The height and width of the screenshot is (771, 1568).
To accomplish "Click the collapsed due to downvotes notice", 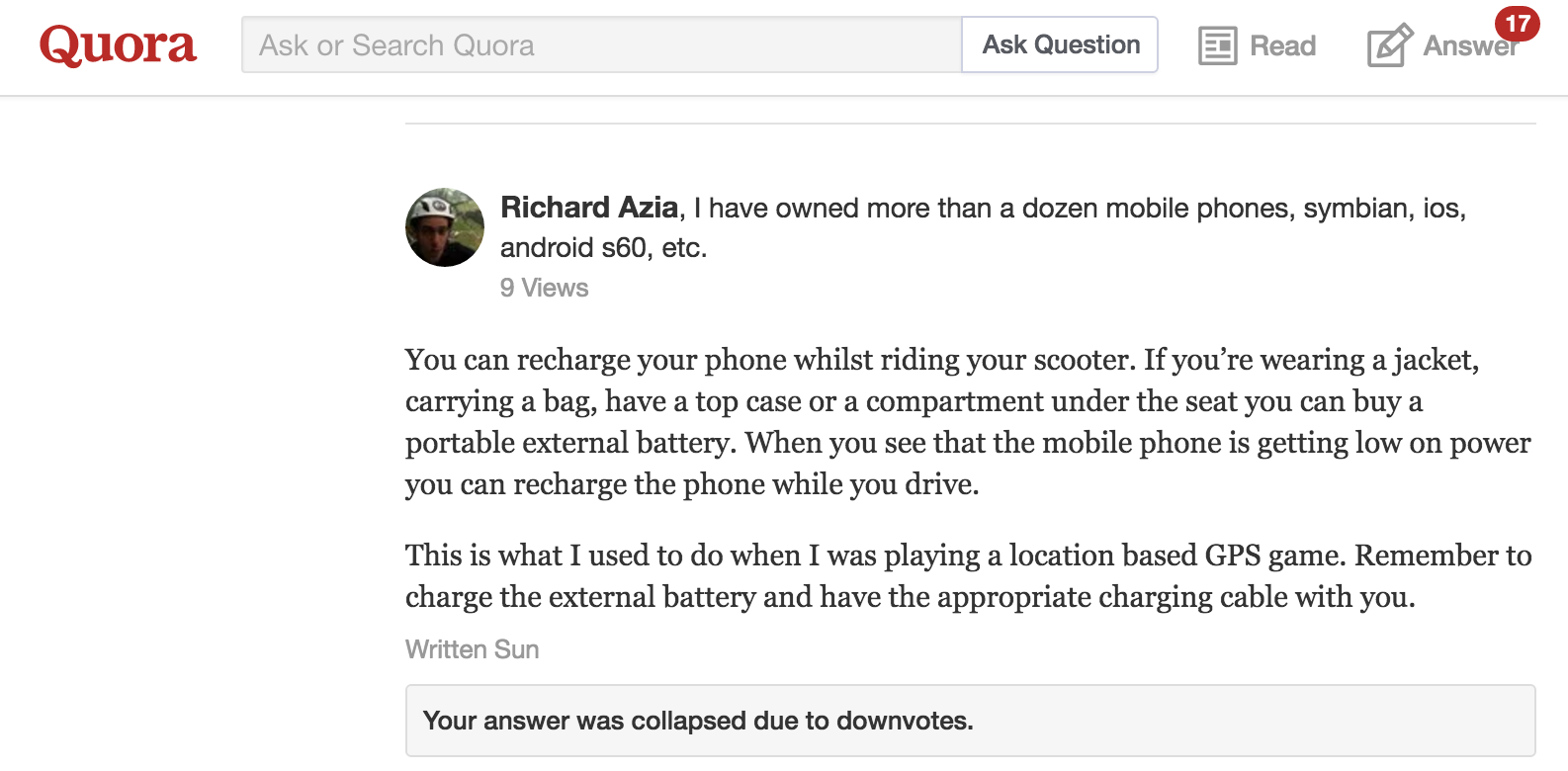I will coord(970,721).
